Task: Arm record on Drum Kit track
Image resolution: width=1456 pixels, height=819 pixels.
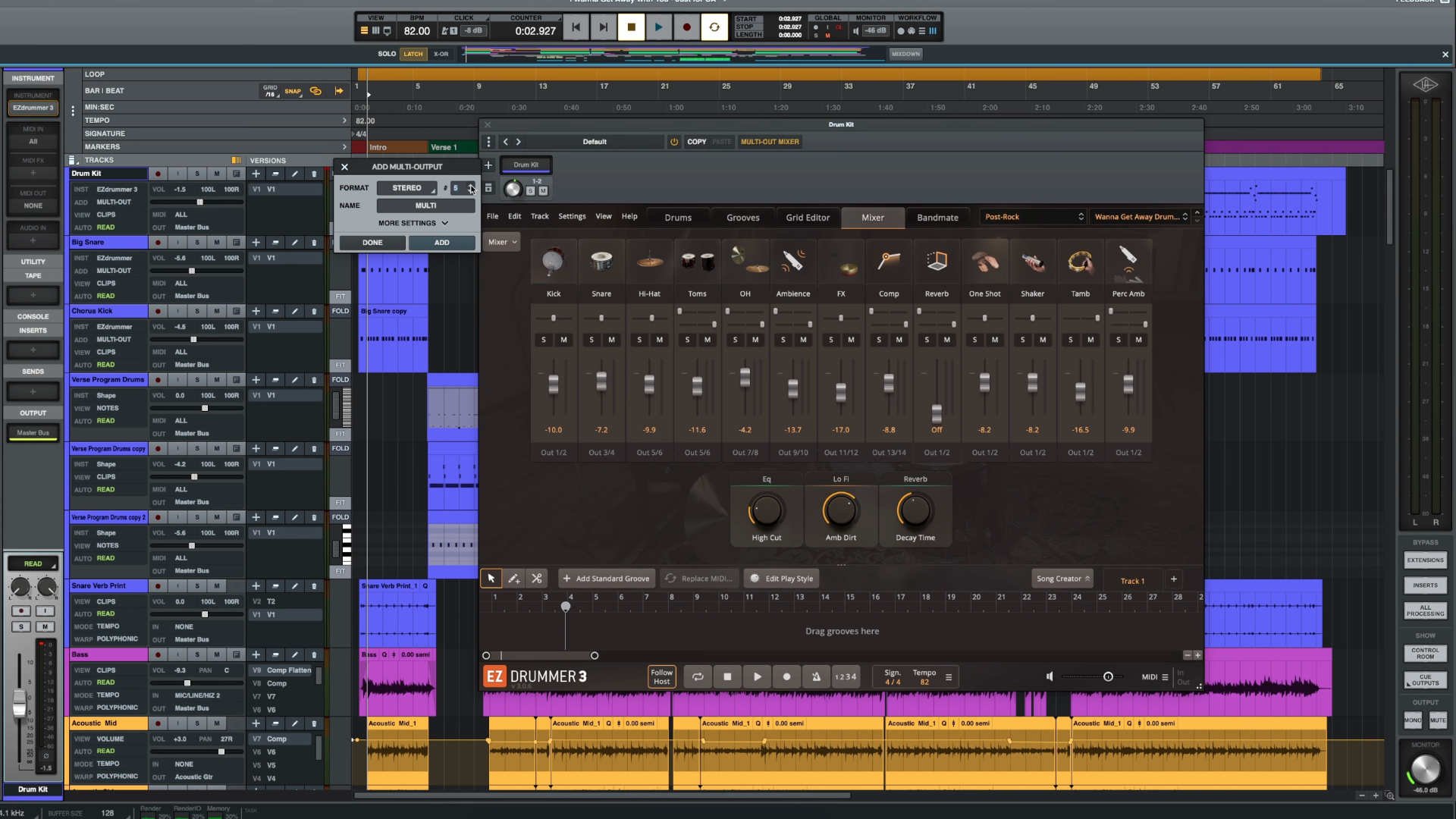Action: coord(158,174)
